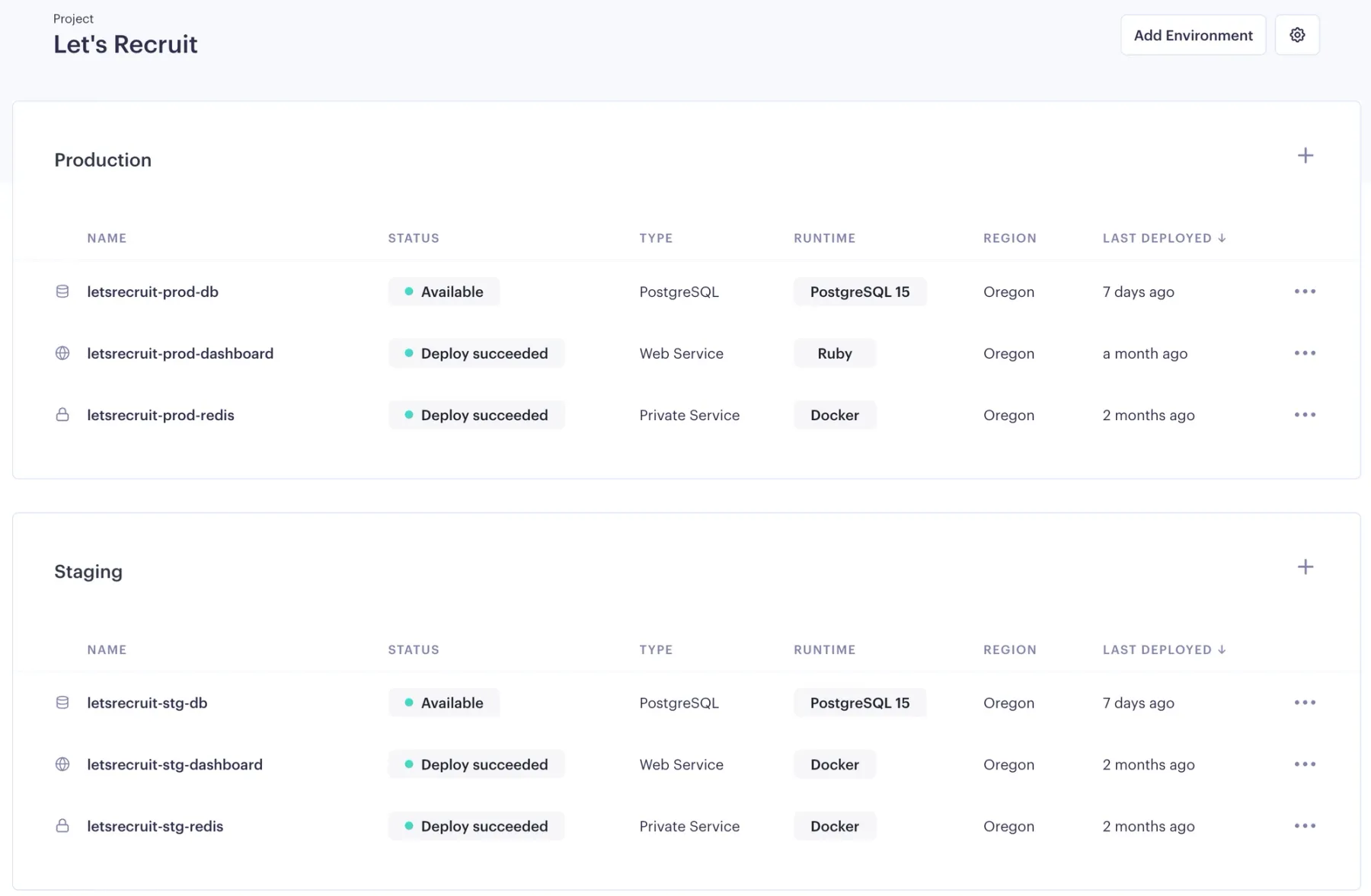The width and height of the screenshot is (1371, 896).
Task: Toggle the Last Deployed sort arrow in Production
Action: point(1222,238)
